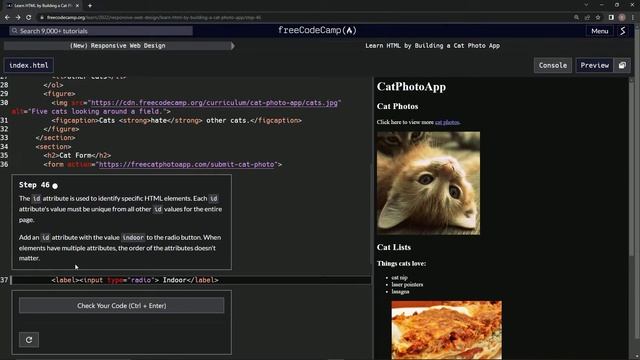Click the CatPhotoApp heading in the preview

(x=411, y=87)
